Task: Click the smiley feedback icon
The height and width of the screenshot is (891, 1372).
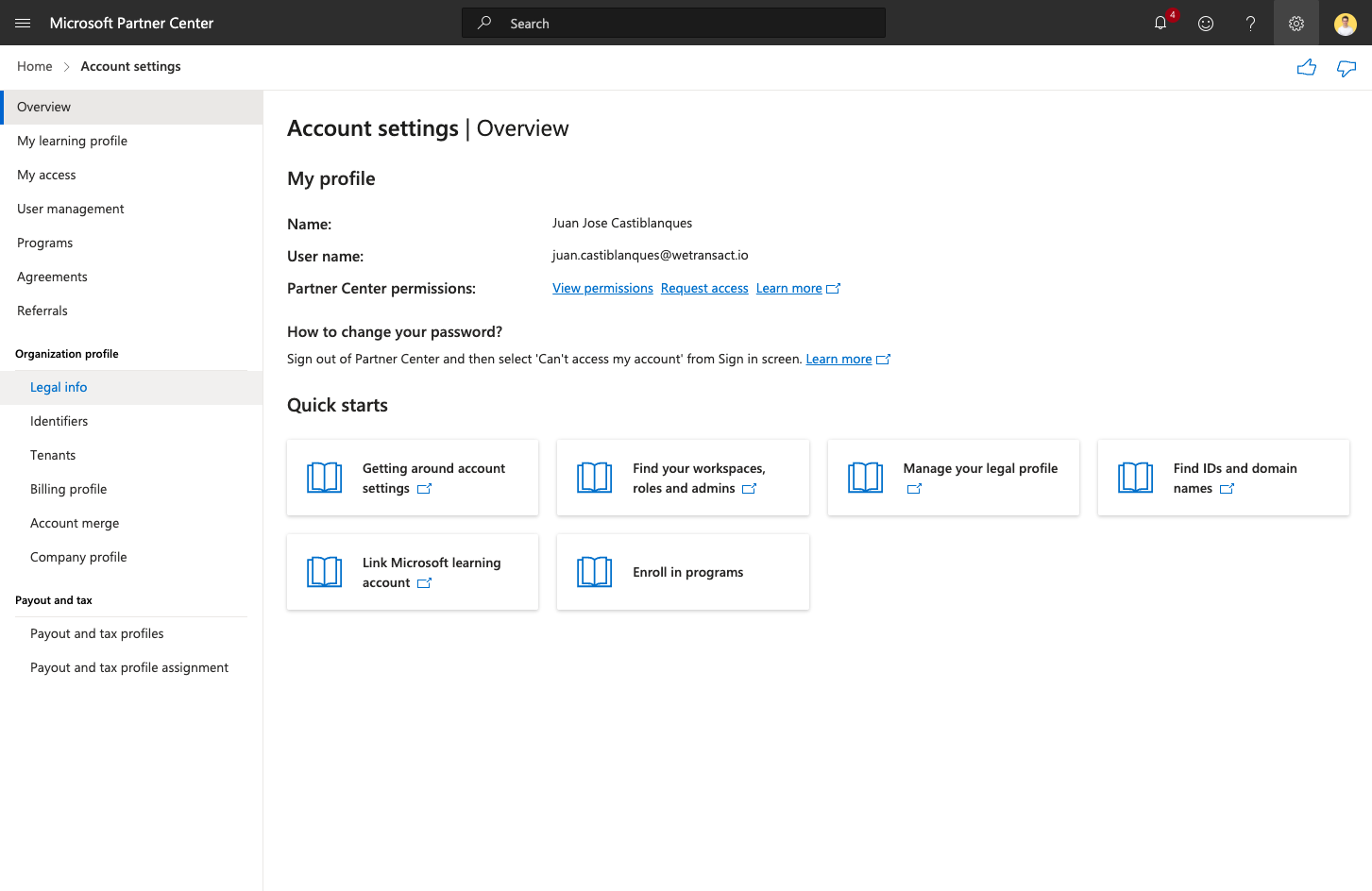Action: 1206,23
